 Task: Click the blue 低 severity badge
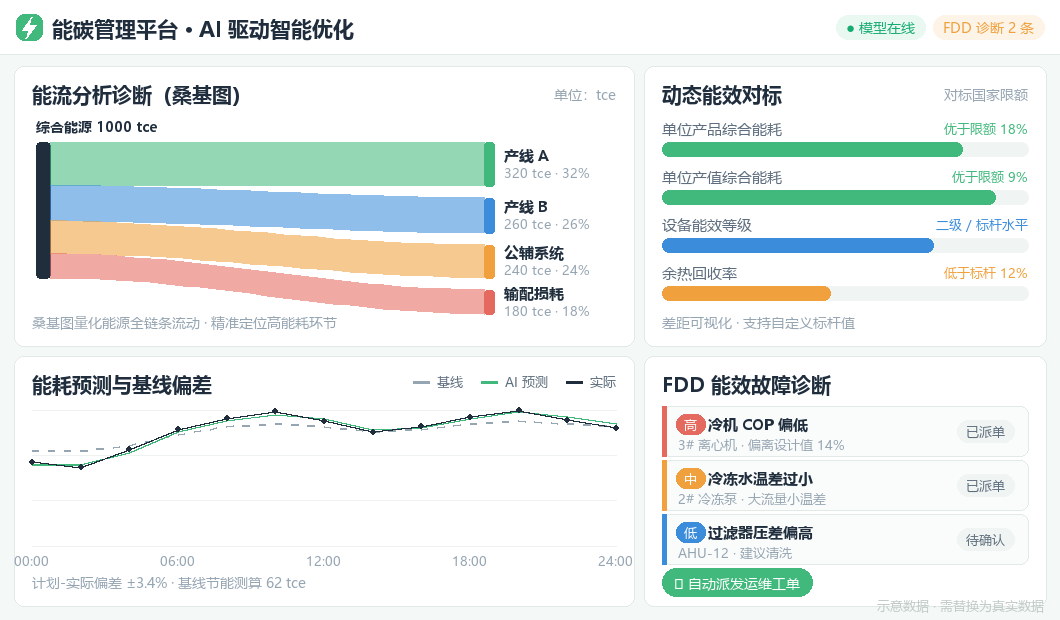690,533
